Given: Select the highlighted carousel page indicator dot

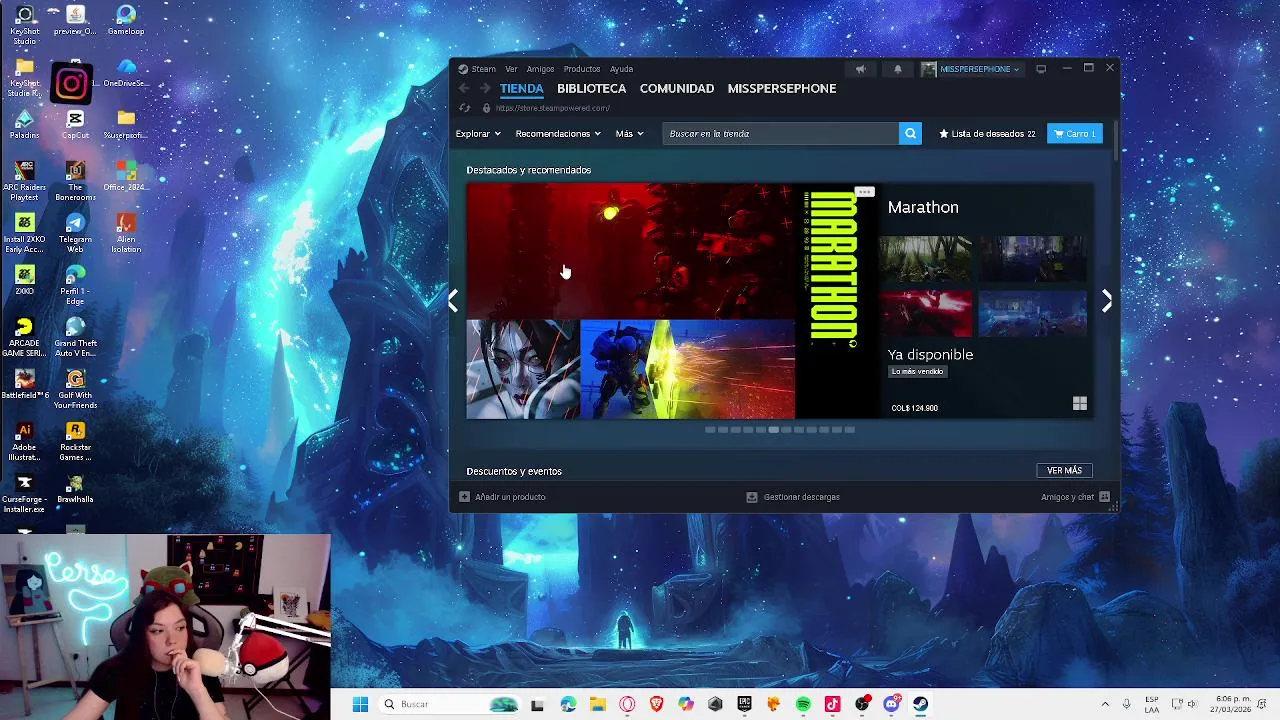Looking at the screenshot, I should point(773,430).
